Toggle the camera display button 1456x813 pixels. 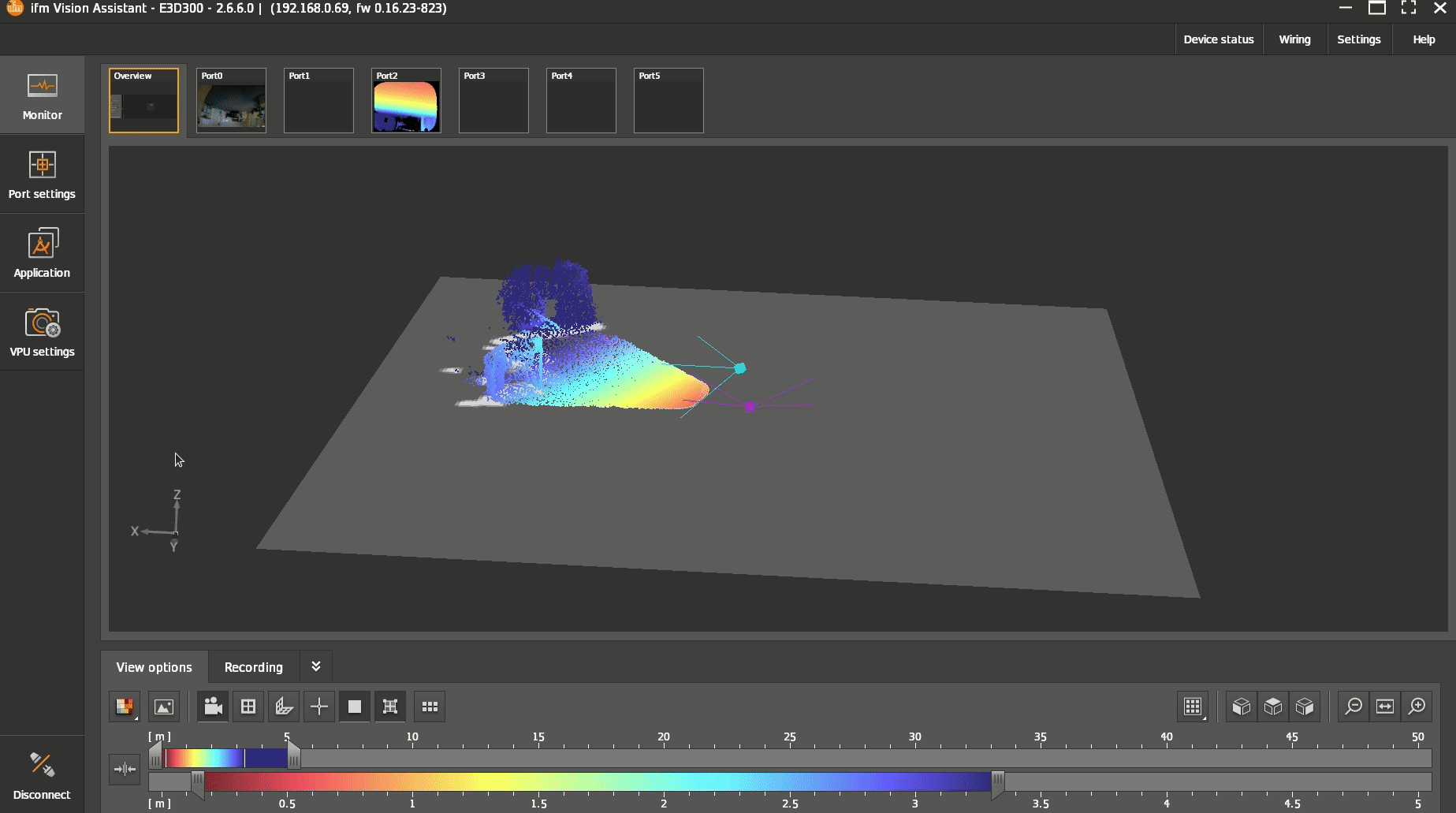[213, 707]
